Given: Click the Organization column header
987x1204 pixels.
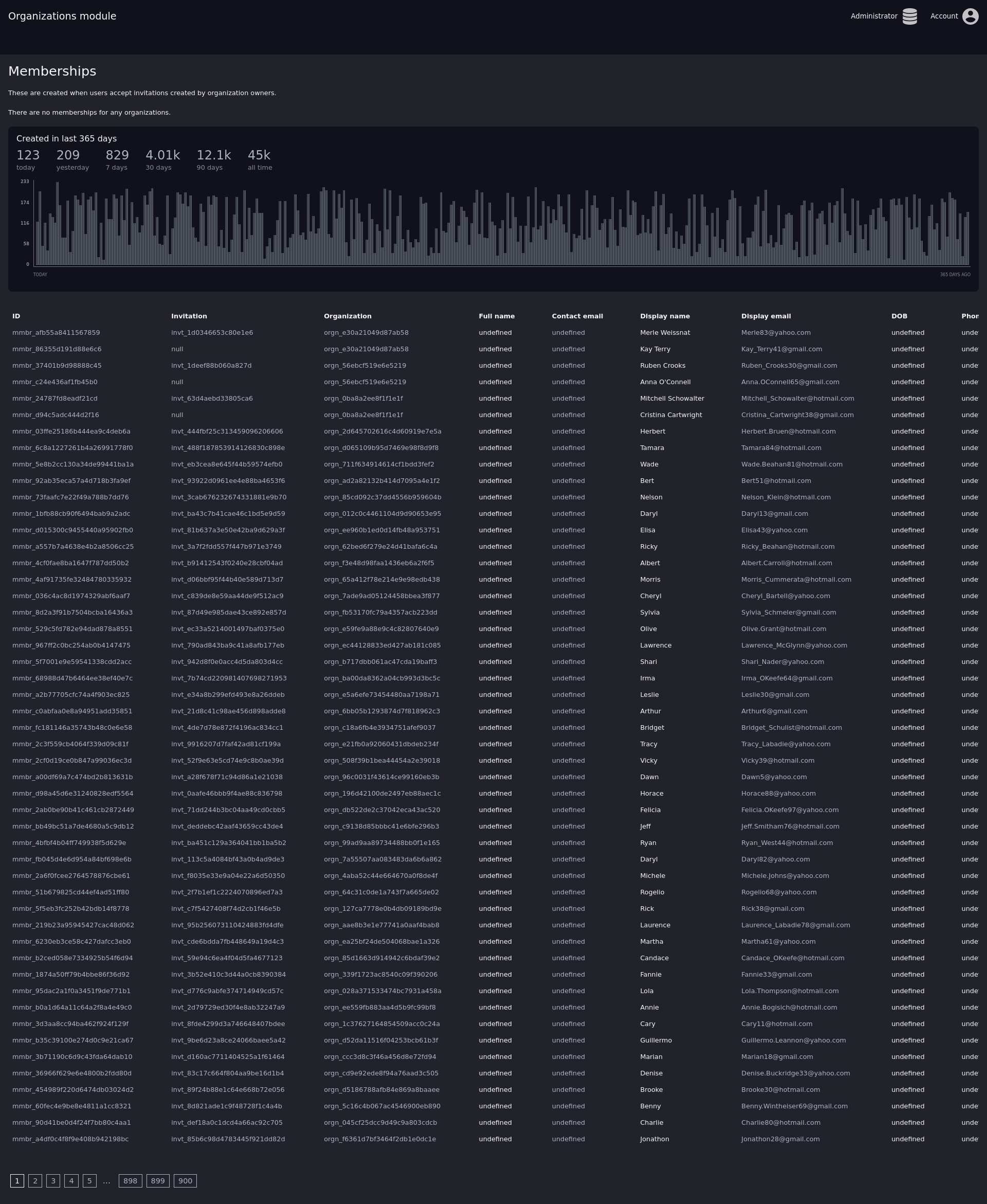Looking at the screenshot, I should point(348,316).
